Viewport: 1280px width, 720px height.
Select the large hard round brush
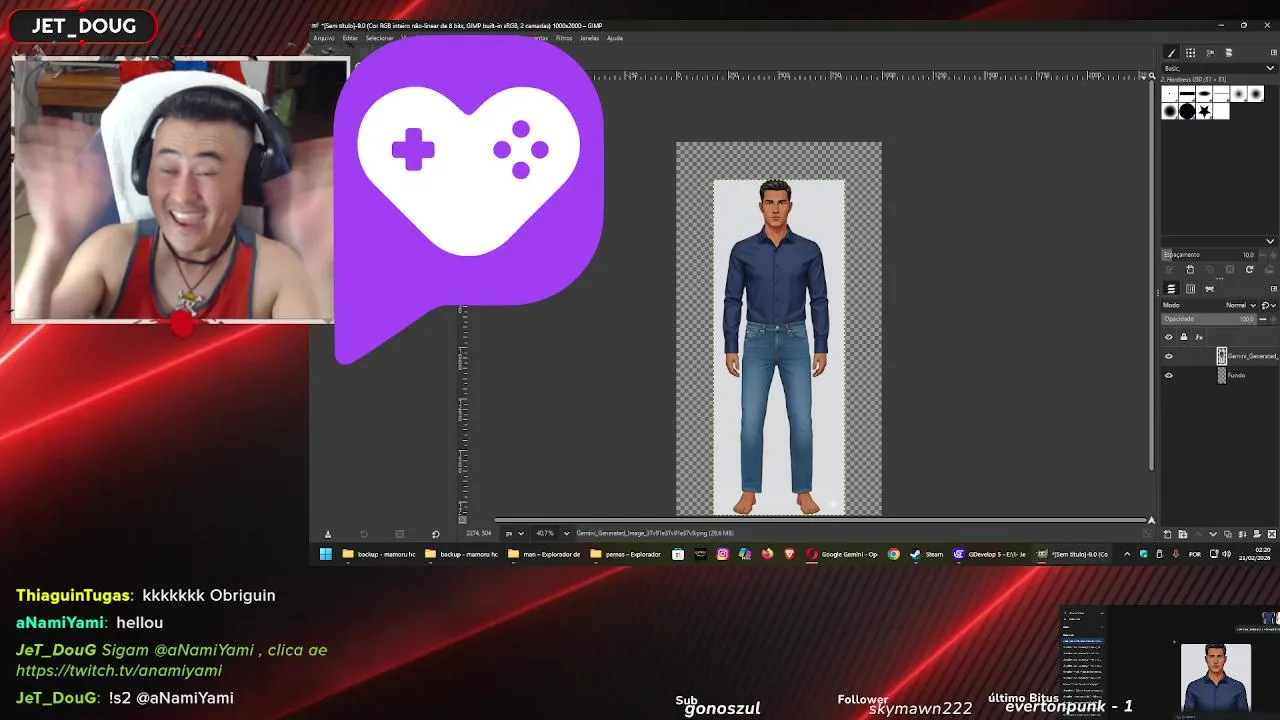(1187, 111)
